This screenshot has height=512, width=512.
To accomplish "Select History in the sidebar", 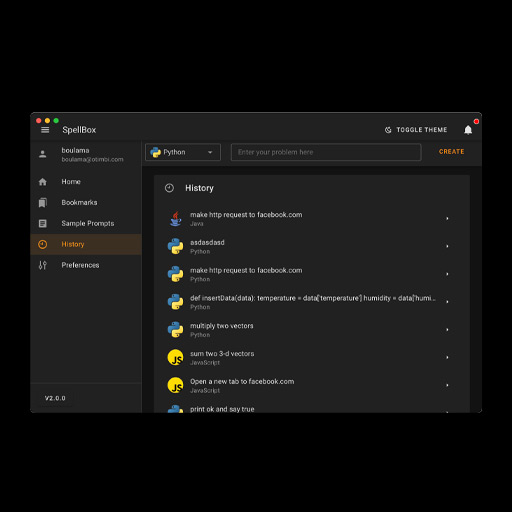I will point(86,244).
